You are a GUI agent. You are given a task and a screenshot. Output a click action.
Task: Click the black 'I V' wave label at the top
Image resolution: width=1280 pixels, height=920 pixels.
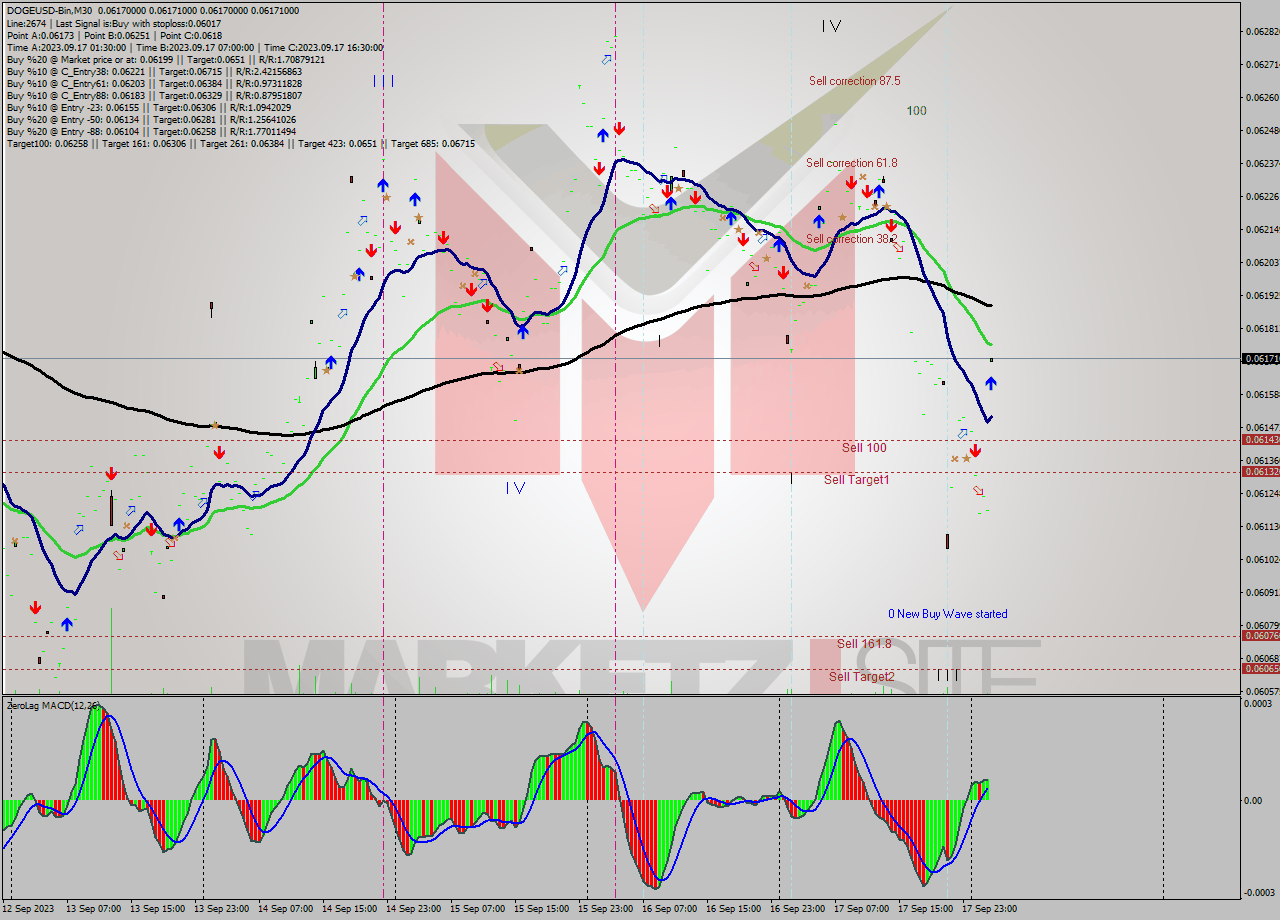tap(831, 26)
